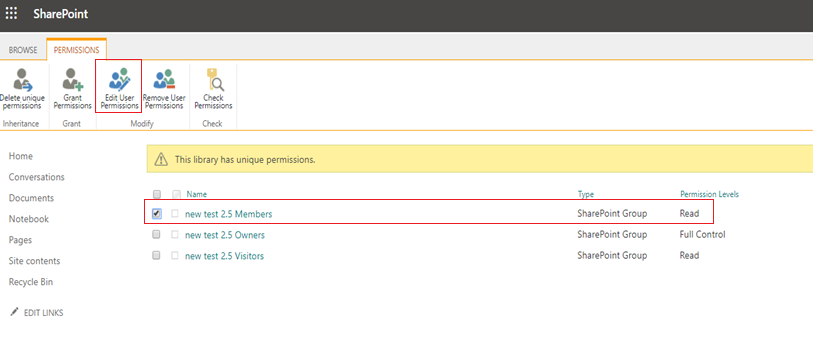
Task: Check the new test 2.5 Owners checkbox
Action: (156, 234)
